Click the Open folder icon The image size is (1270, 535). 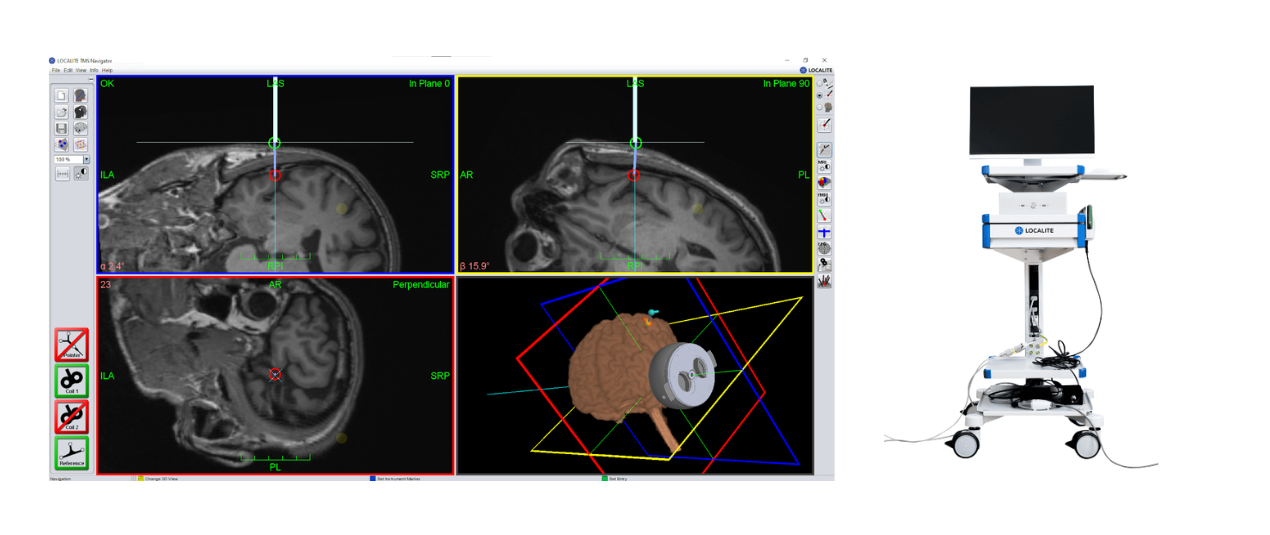pos(61,112)
